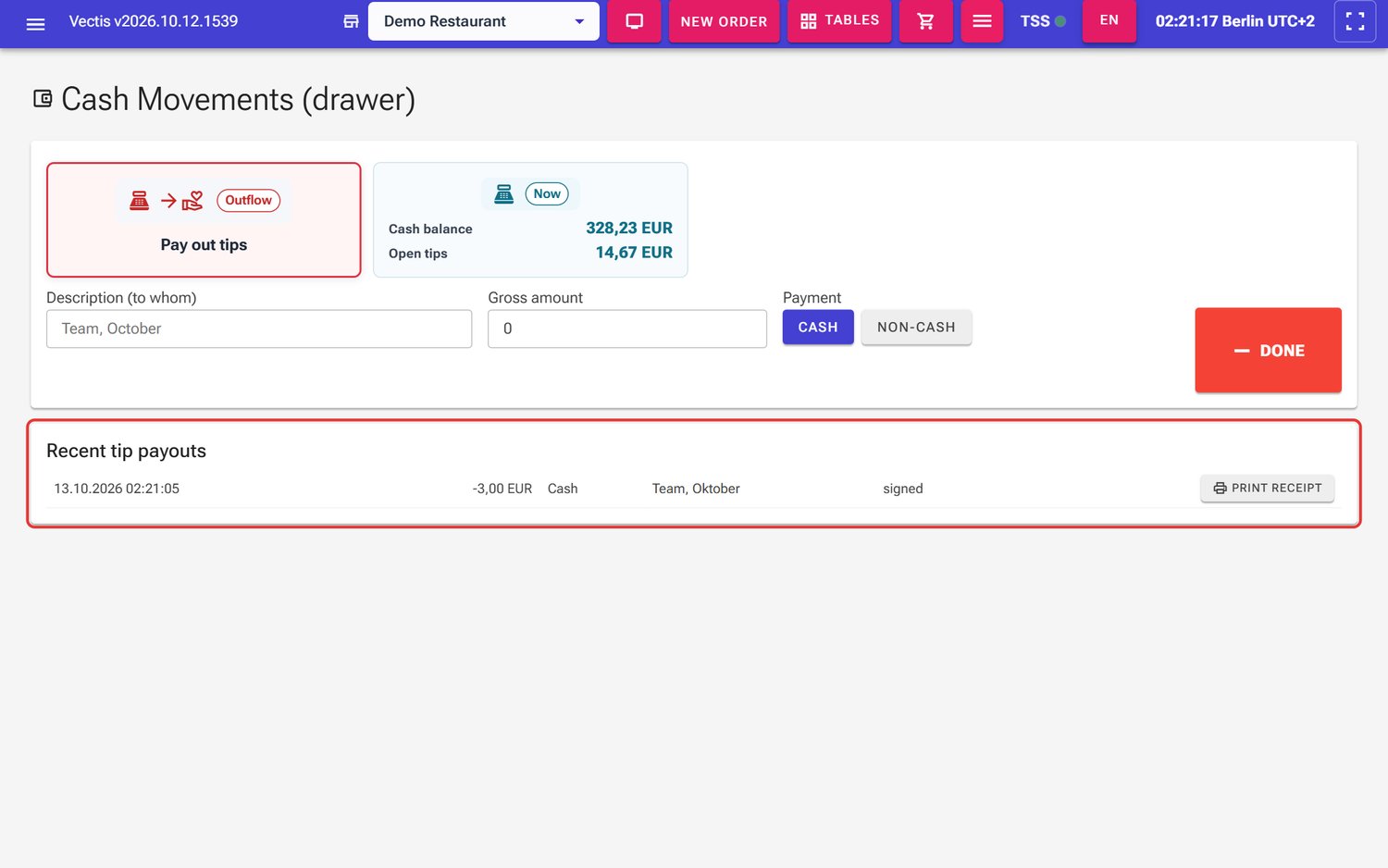
Task: Click the cash register icon in balance card
Action: pyautogui.click(x=503, y=194)
